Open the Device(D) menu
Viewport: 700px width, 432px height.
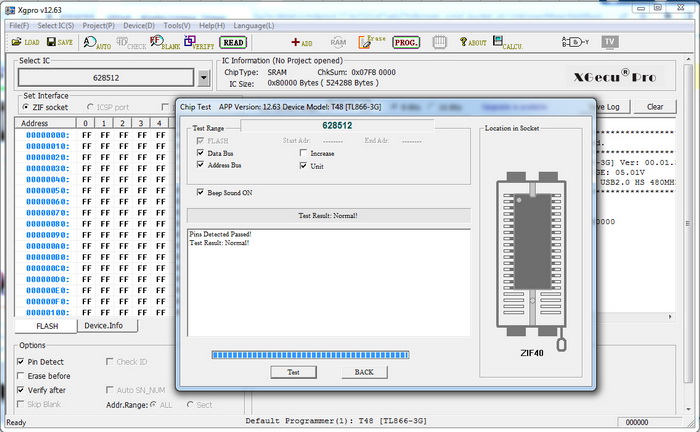coord(139,25)
